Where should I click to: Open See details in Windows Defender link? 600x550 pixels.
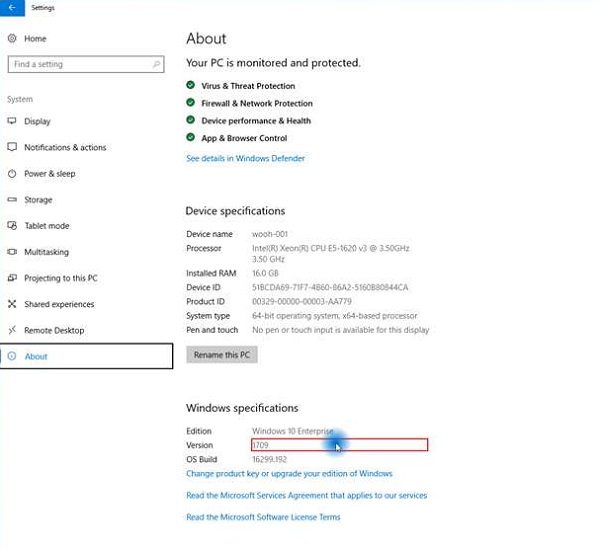click(x=245, y=158)
